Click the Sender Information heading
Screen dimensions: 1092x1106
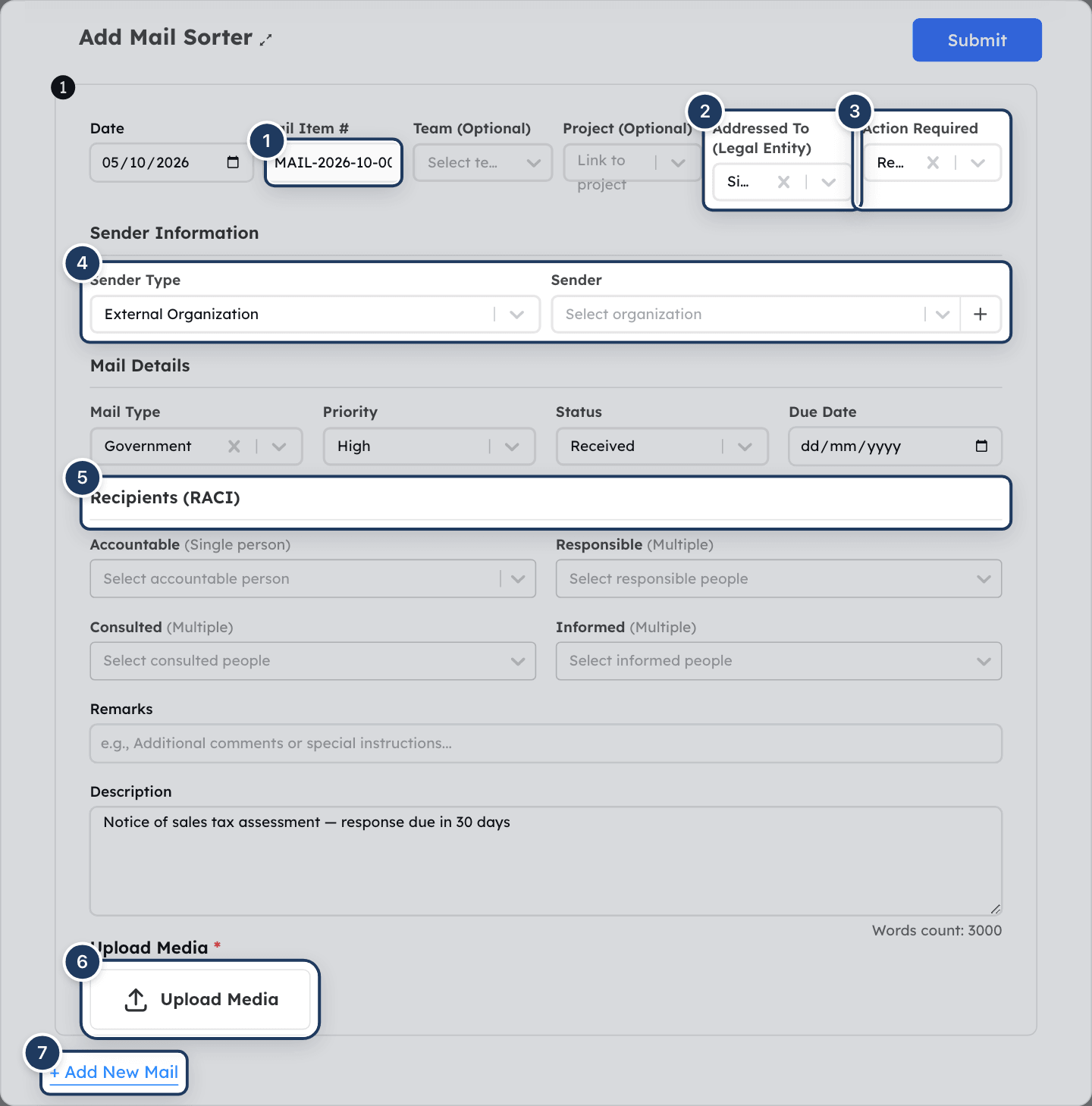[174, 233]
